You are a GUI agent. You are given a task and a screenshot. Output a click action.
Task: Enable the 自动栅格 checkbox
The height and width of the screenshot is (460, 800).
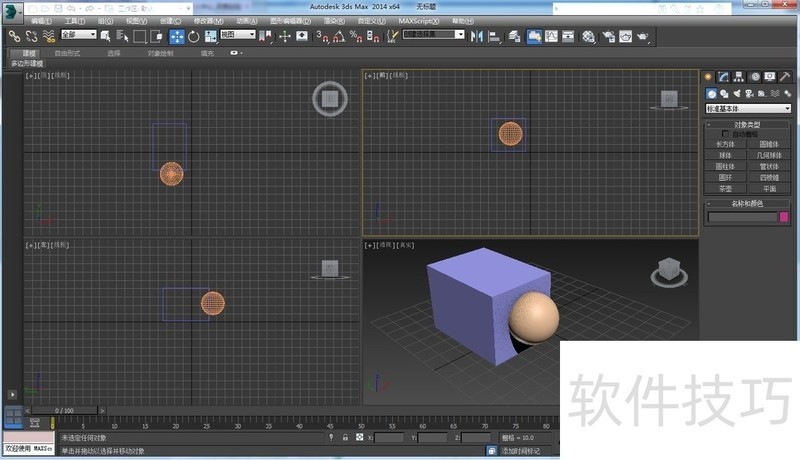[x=726, y=133]
